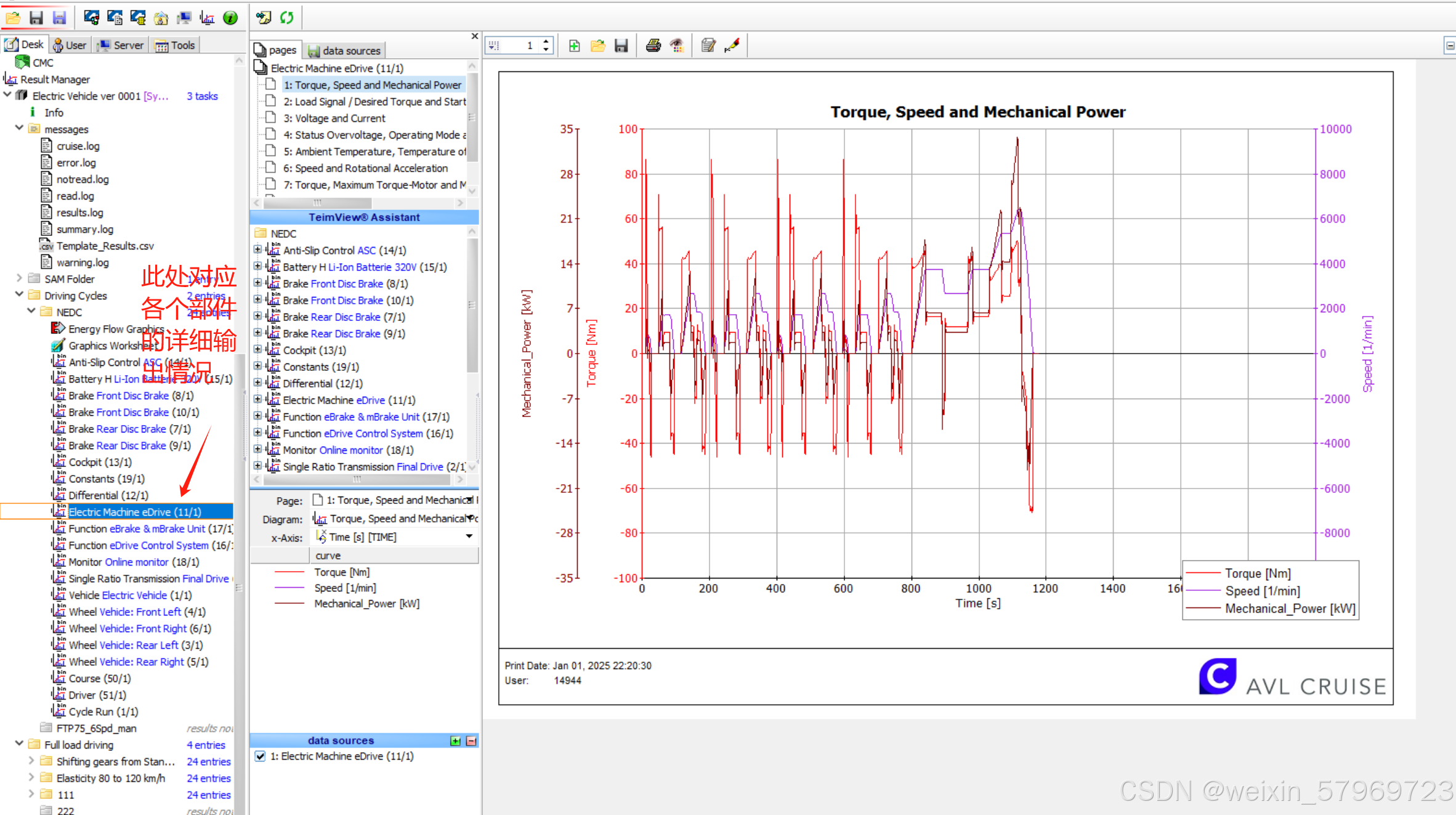The height and width of the screenshot is (815, 1456).
Task: Click the result chart icon in main toolbar
Action: (x=208, y=18)
